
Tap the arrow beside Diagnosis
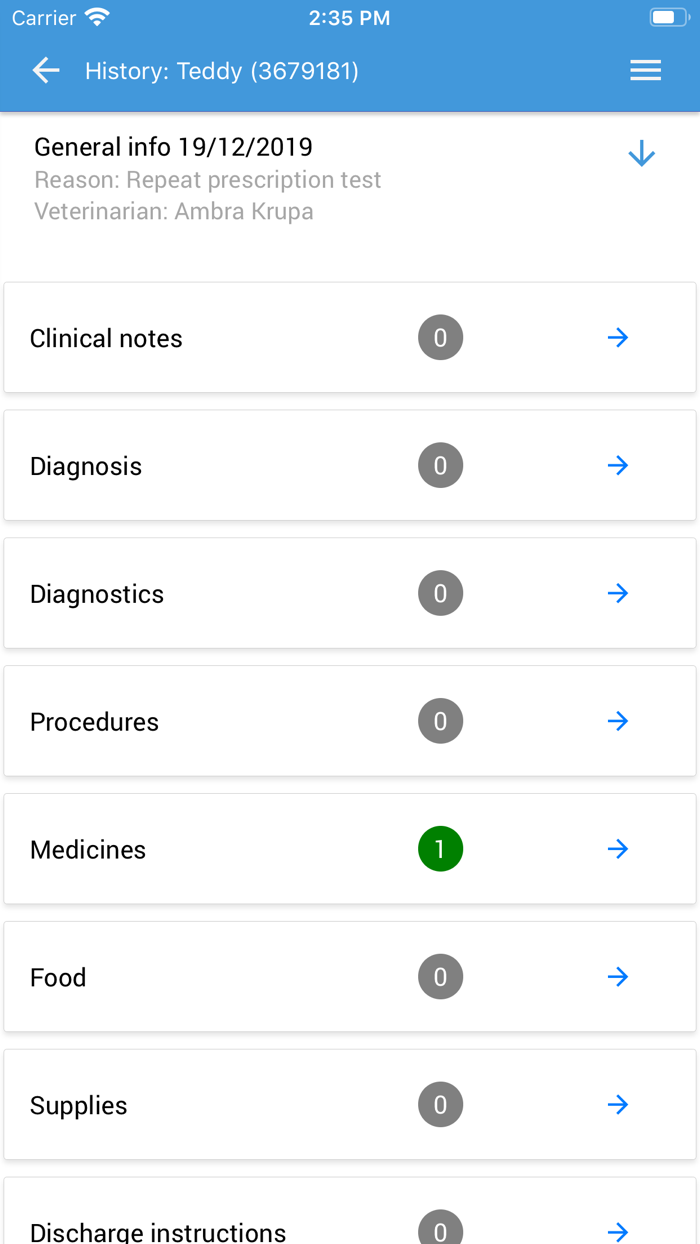[x=618, y=466]
